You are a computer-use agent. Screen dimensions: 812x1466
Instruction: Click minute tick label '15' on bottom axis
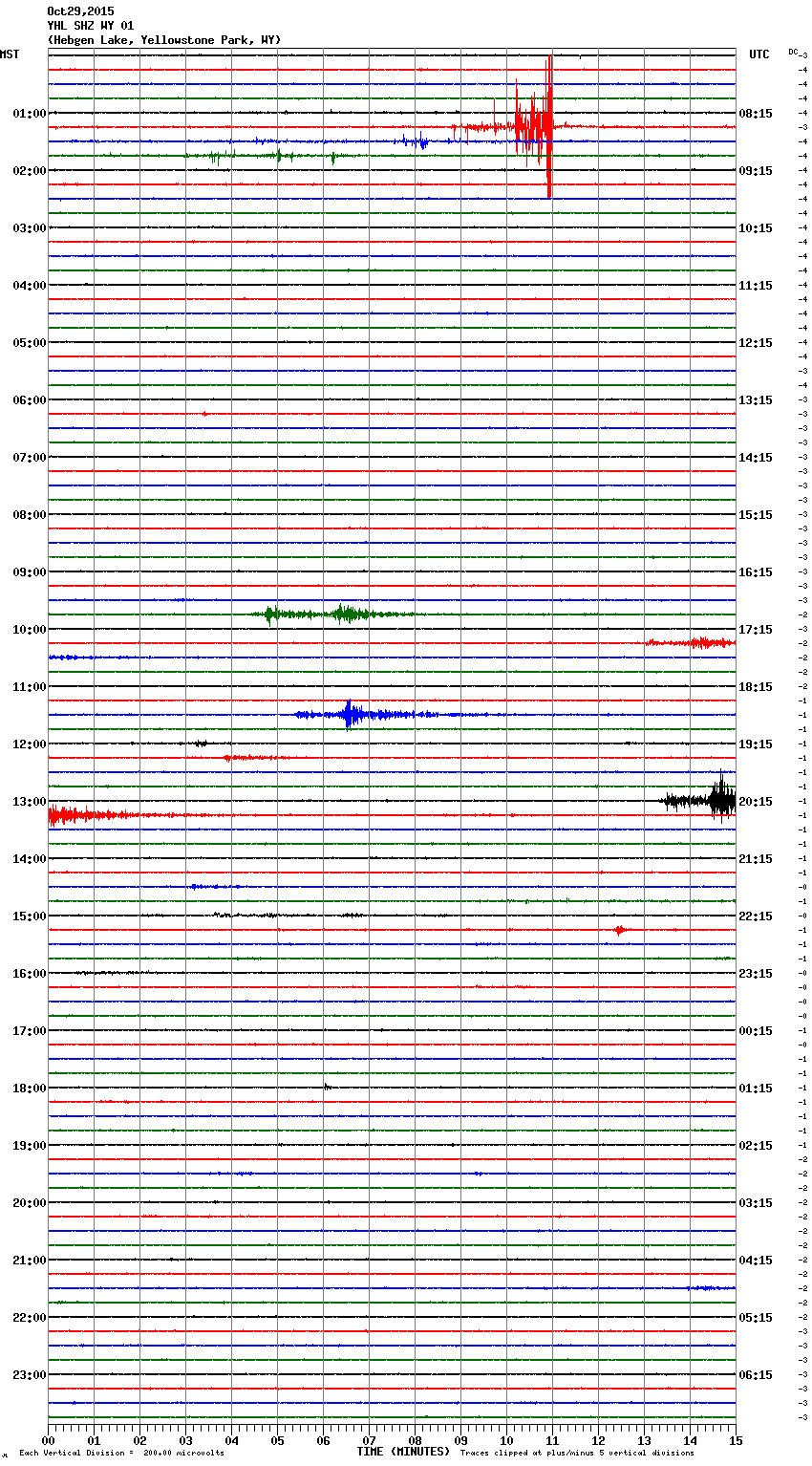736,1440
